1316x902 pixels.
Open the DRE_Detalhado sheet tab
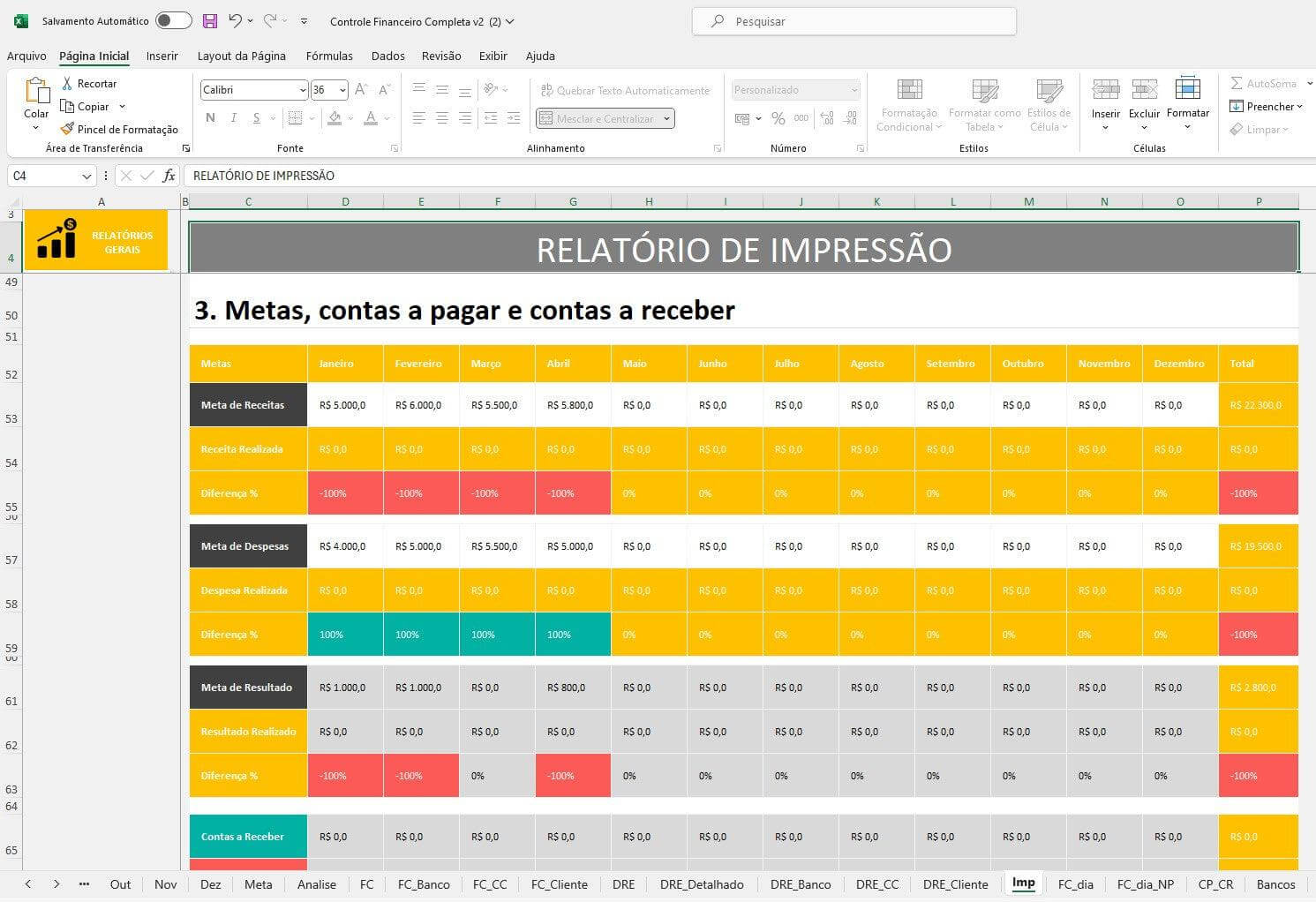point(702,883)
